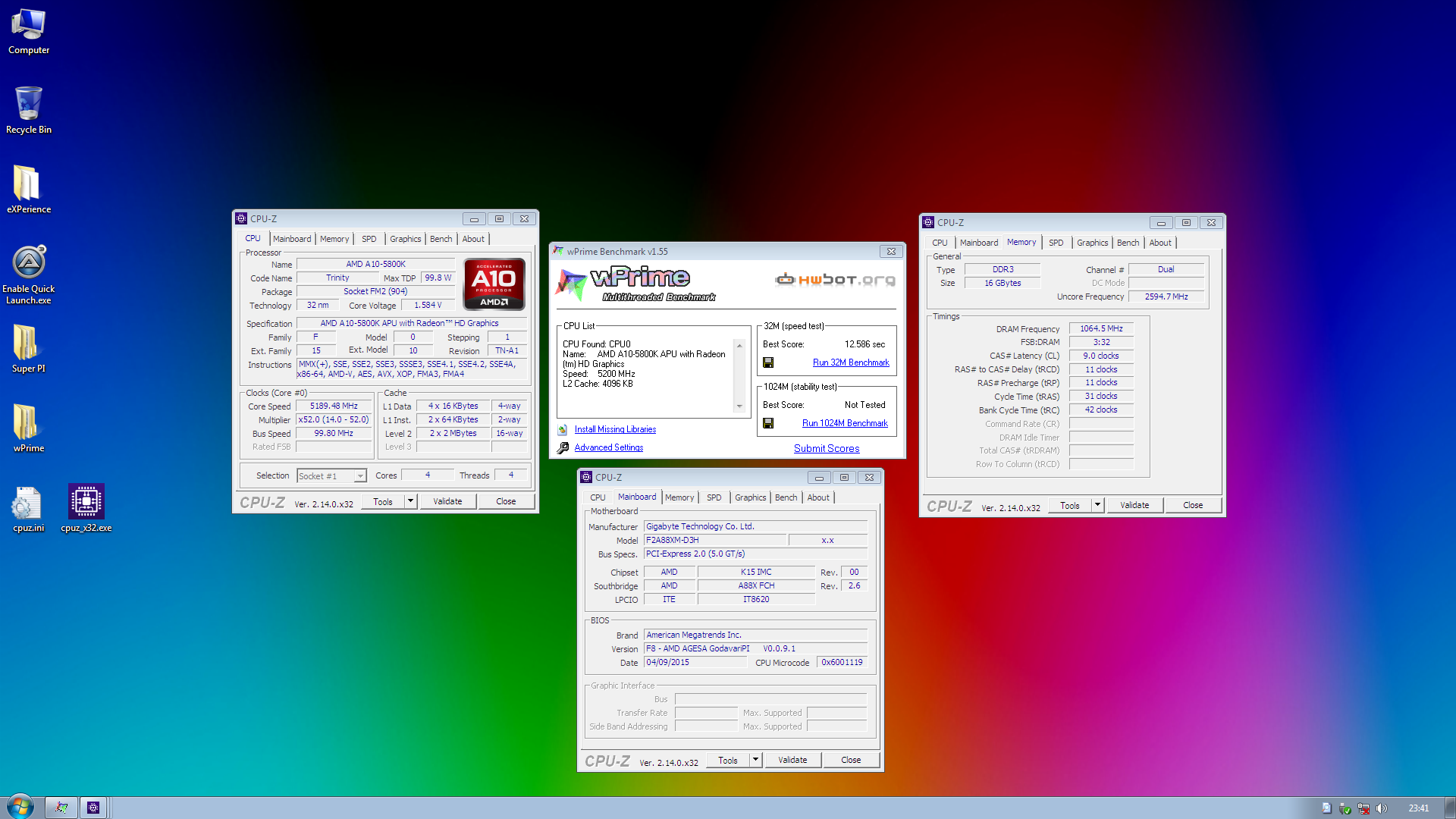Click the DRAM Frequency 1064.5 MHz value
This screenshot has height=819, width=1456.
pyautogui.click(x=1101, y=328)
